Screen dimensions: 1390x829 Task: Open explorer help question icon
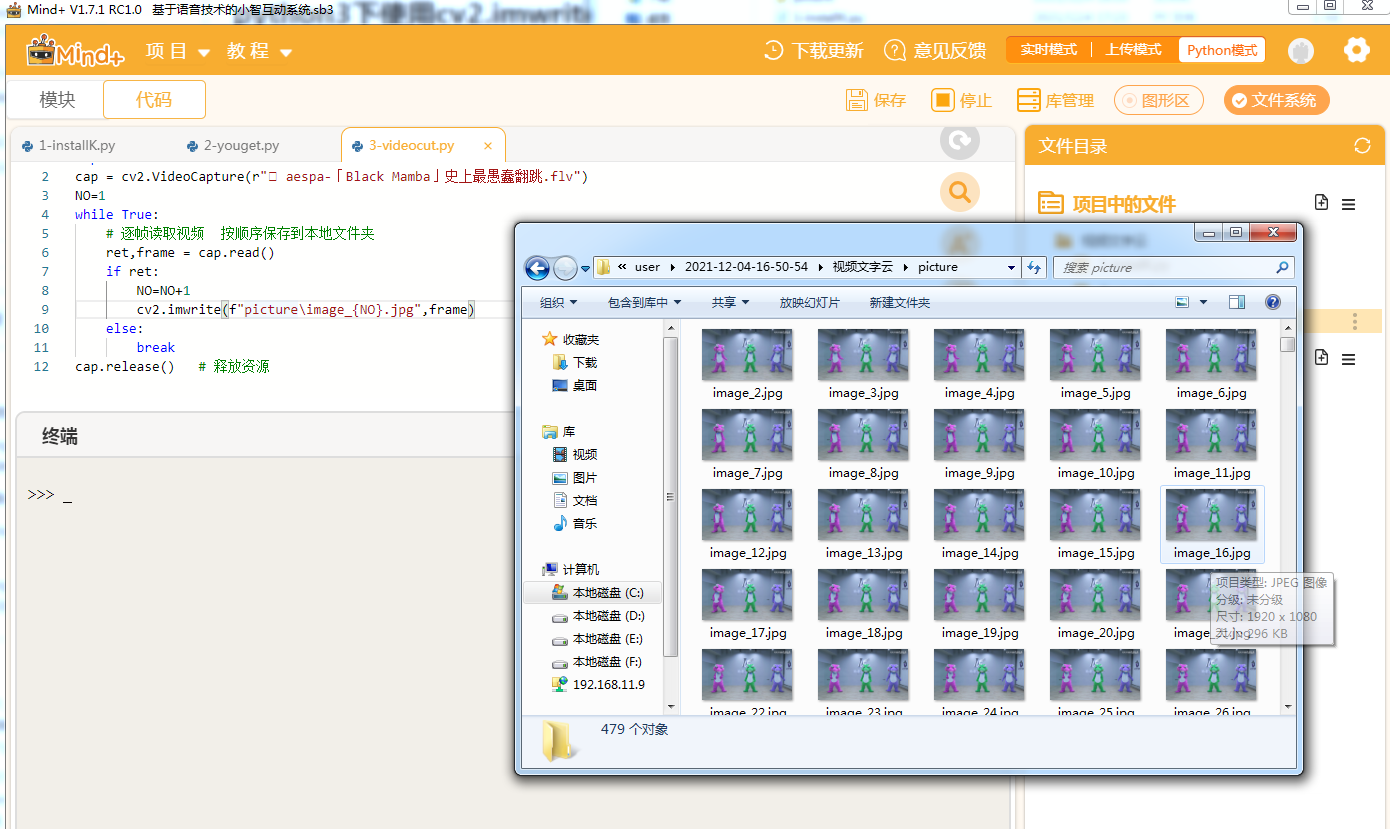1273,302
